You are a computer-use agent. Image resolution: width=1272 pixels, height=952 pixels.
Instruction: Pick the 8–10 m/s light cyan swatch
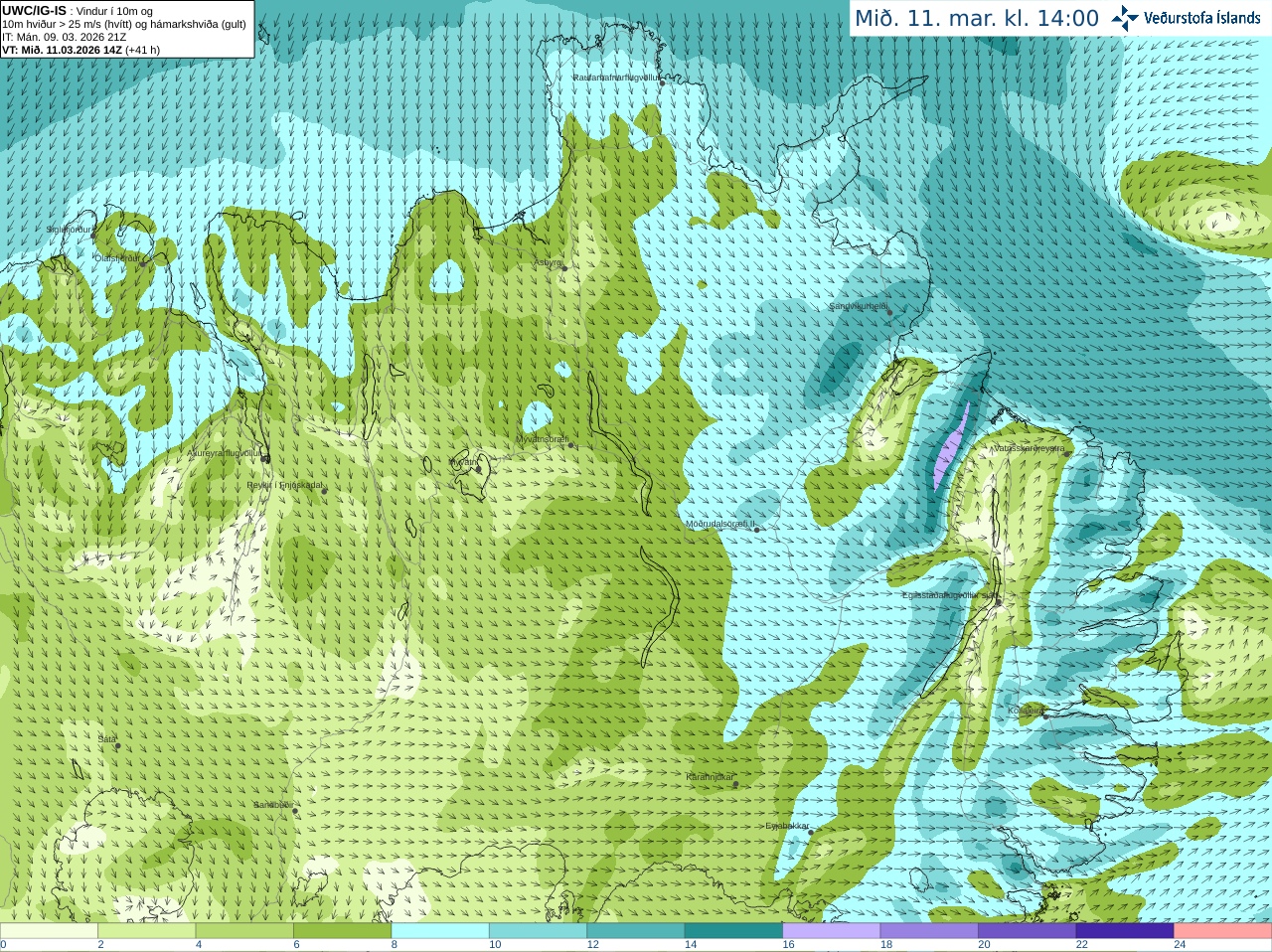(440, 931)
